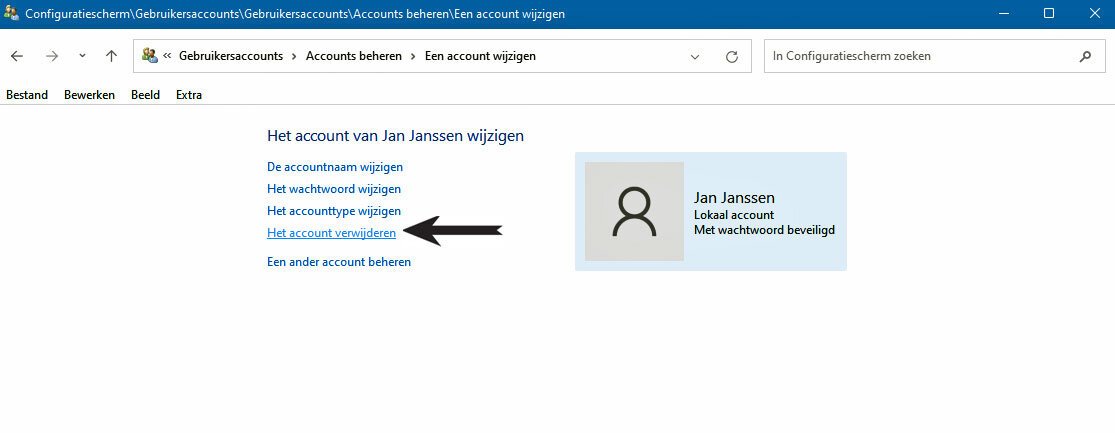Refresh the Configuratiescherm view
The width and height of the screenshot is (1115, 433).
[x=732, y=57]
